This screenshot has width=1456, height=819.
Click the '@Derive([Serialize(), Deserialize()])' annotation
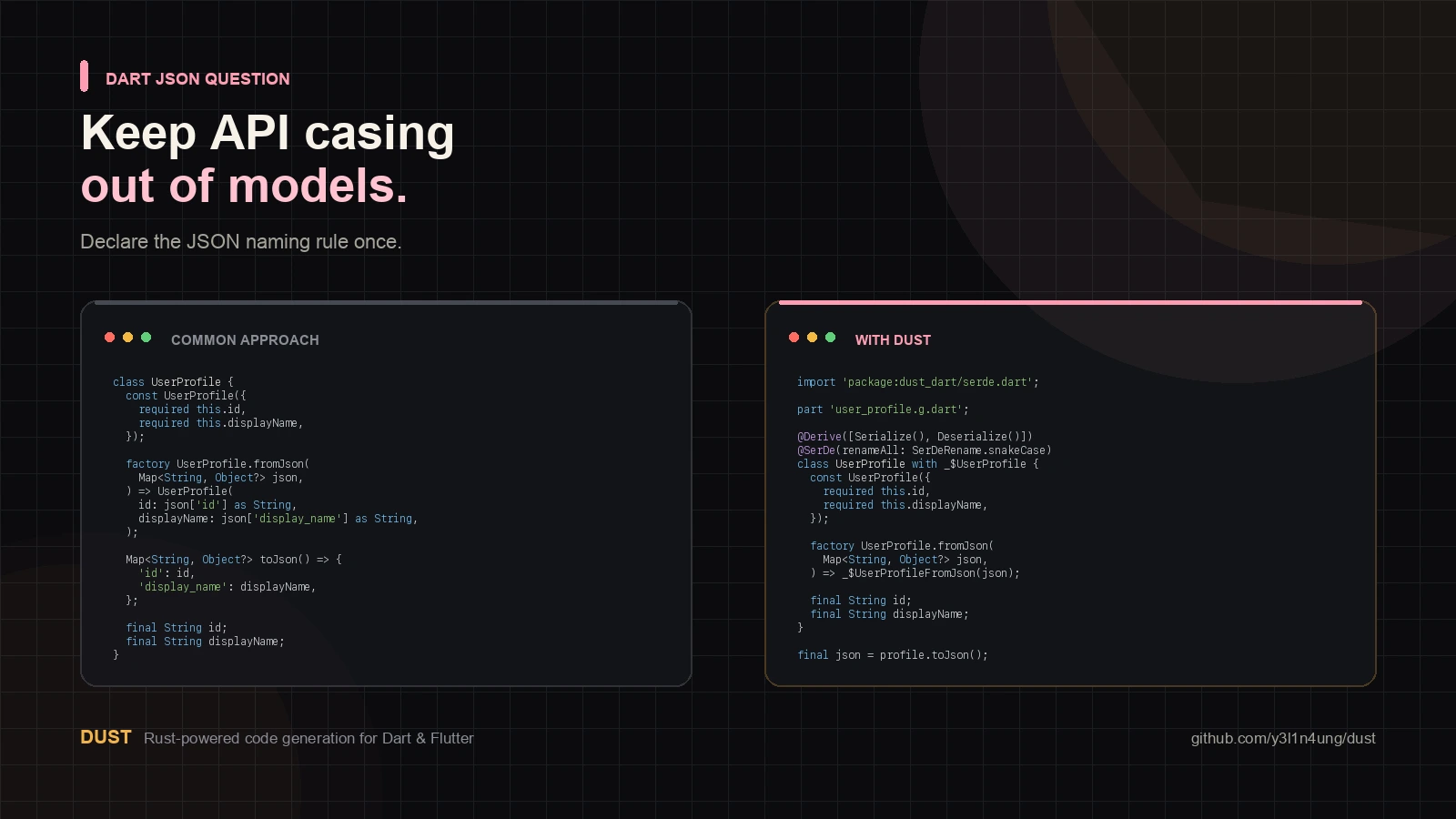pyautogui.click(x=915, y=437)
